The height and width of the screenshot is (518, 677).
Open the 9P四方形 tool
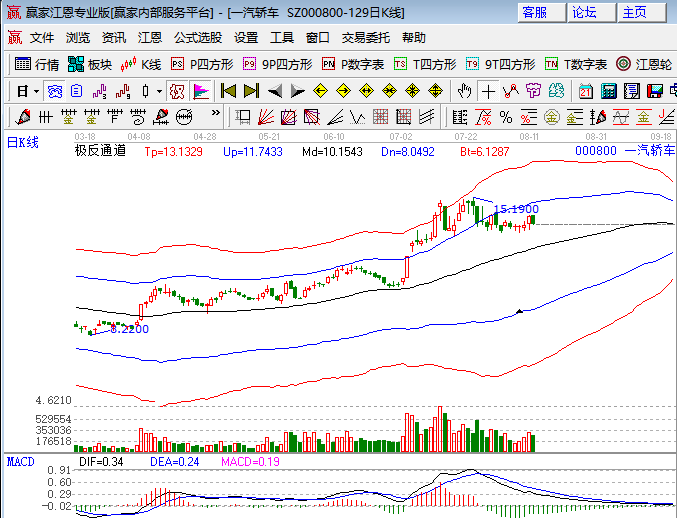277,64
